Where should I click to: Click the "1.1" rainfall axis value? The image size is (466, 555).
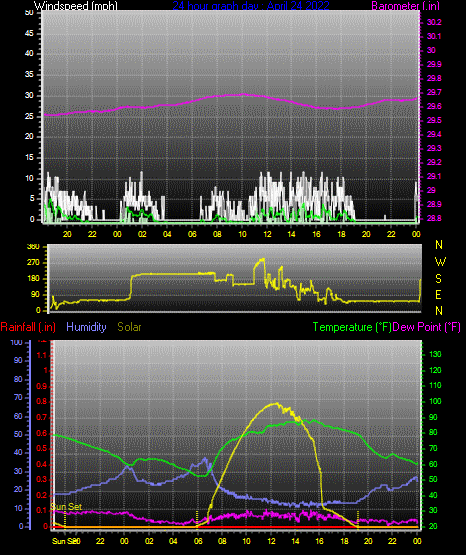coord(42,355)
